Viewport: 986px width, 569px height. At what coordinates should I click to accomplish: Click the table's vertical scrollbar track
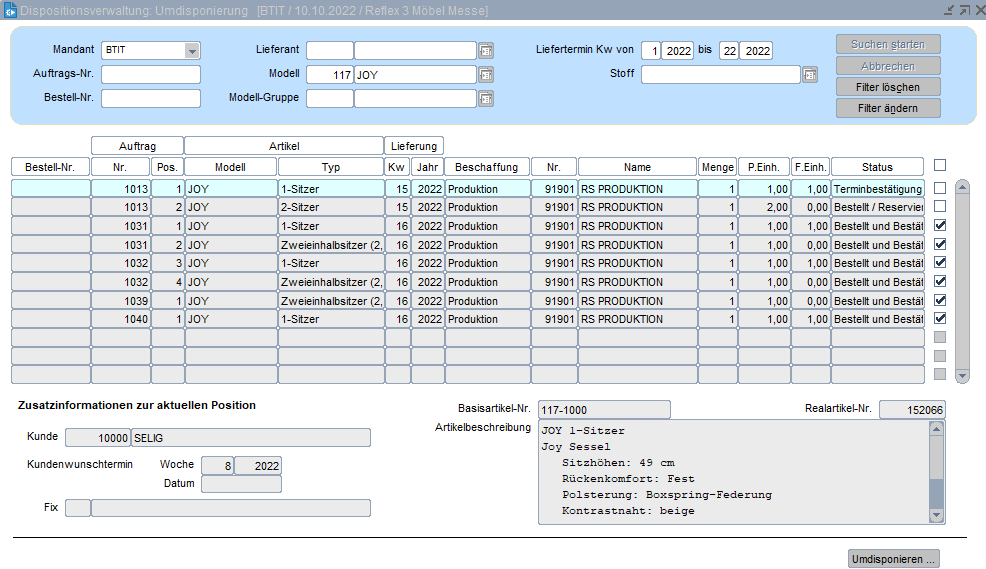coord(962,280)
